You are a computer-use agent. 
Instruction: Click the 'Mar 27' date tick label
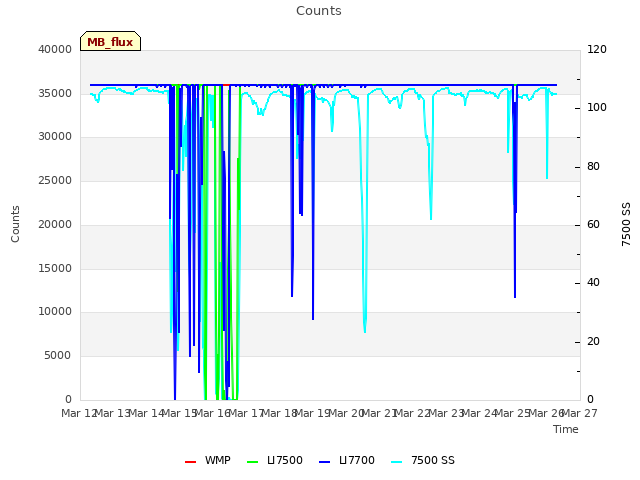(580, 413)
